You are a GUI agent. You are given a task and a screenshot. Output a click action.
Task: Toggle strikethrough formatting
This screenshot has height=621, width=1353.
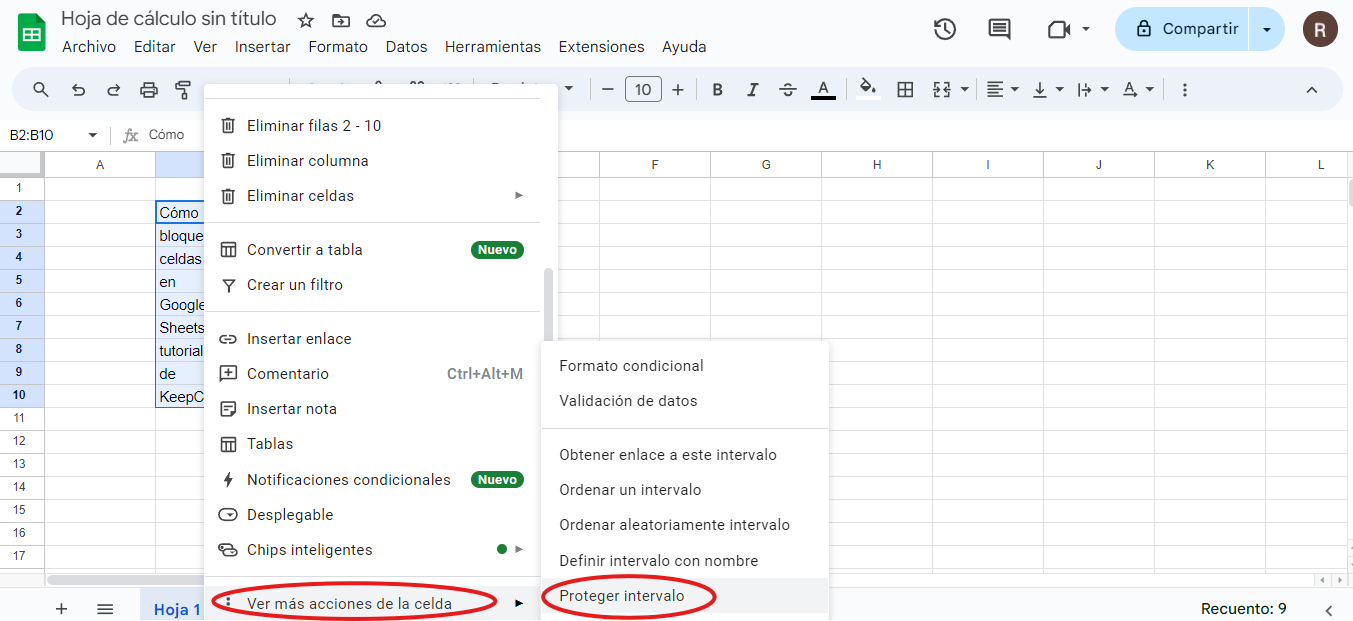pos(787,90)
